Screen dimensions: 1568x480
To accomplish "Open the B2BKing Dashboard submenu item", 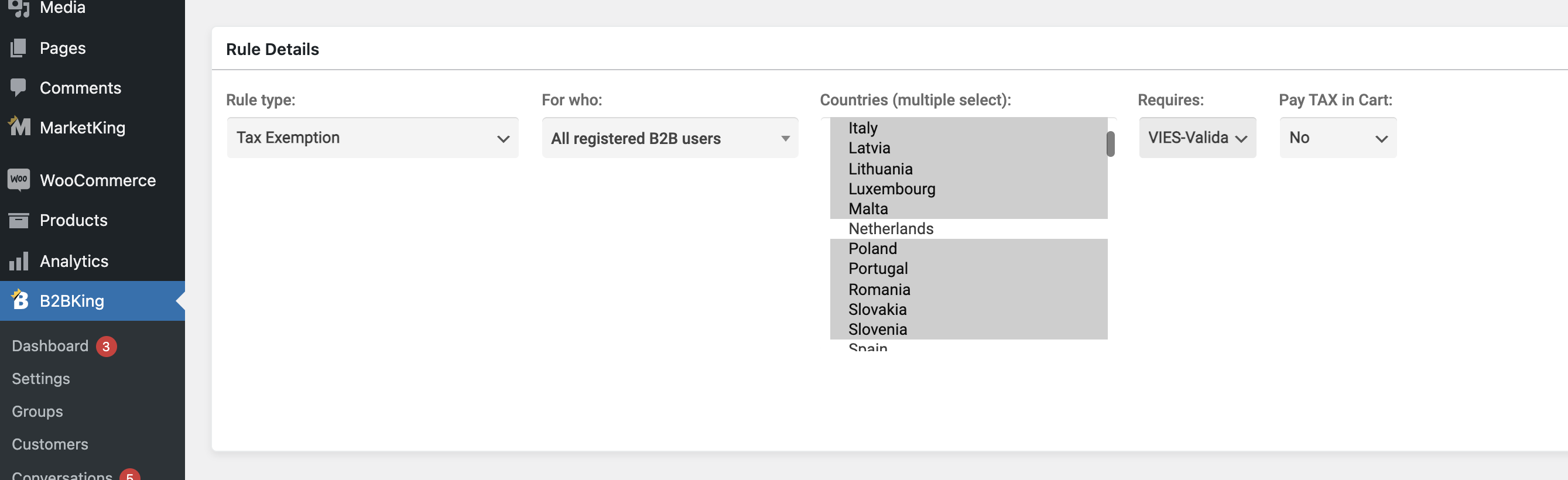I will pos(50,345).
